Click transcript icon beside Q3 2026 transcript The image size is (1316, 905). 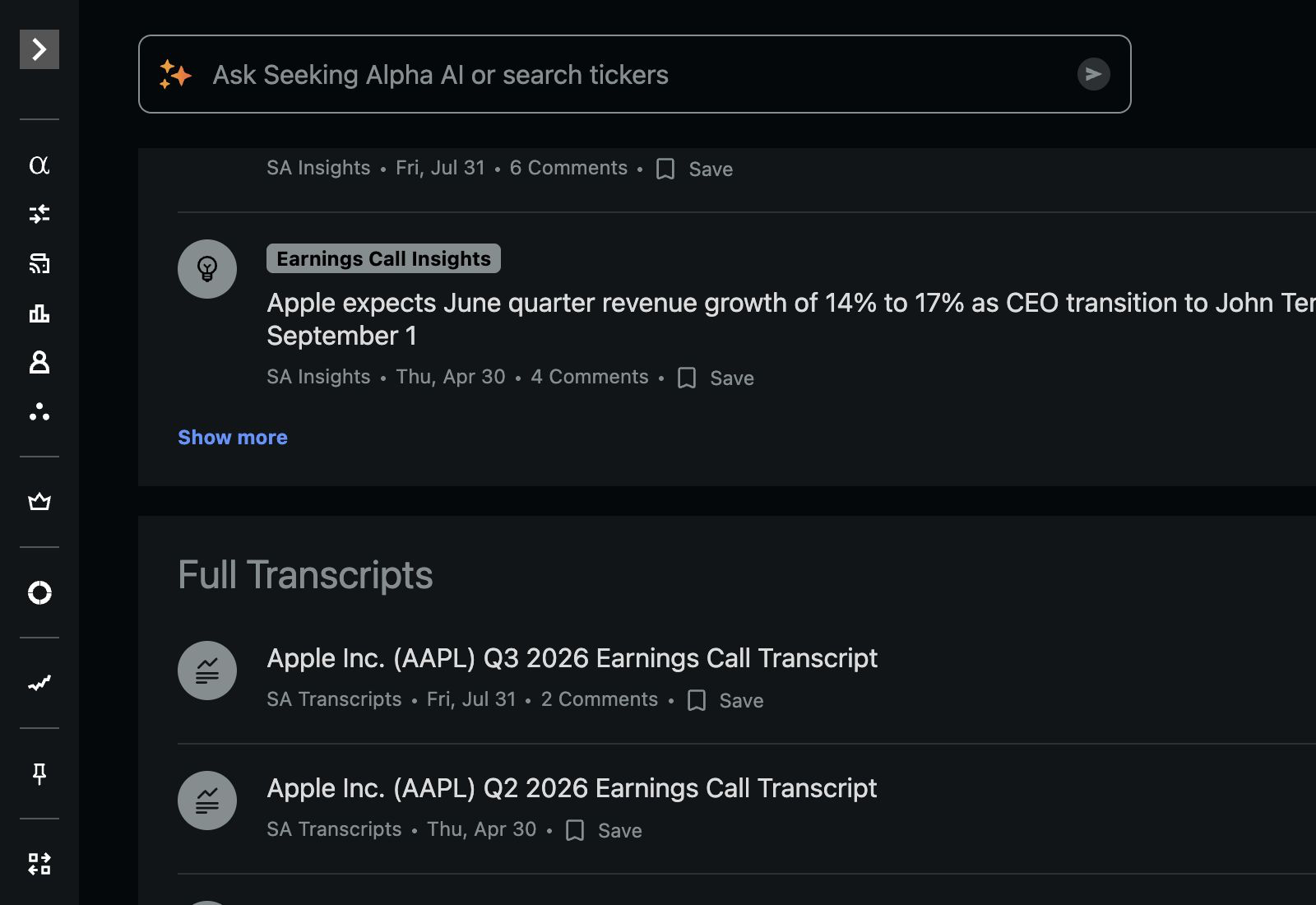[207, 671]
